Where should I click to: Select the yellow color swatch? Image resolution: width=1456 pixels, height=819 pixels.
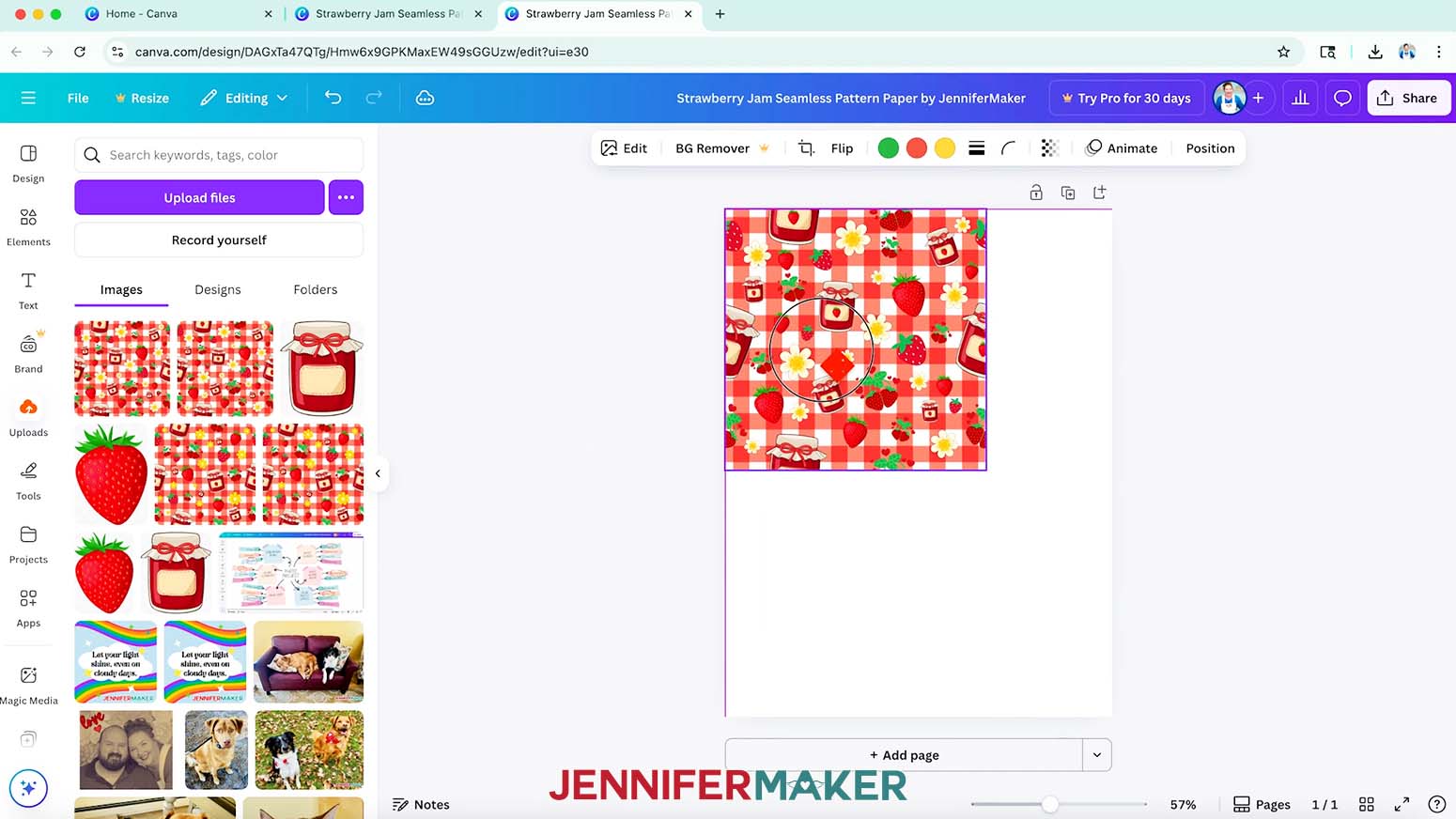[945, 148]
